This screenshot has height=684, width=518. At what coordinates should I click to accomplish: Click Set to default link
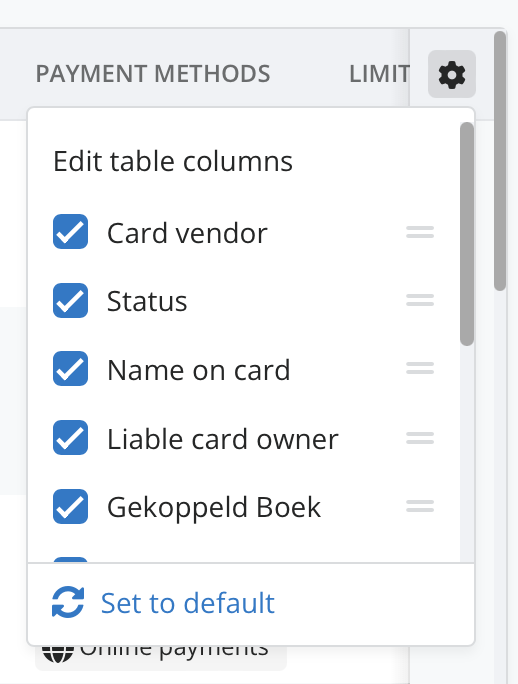pos(188,603)
